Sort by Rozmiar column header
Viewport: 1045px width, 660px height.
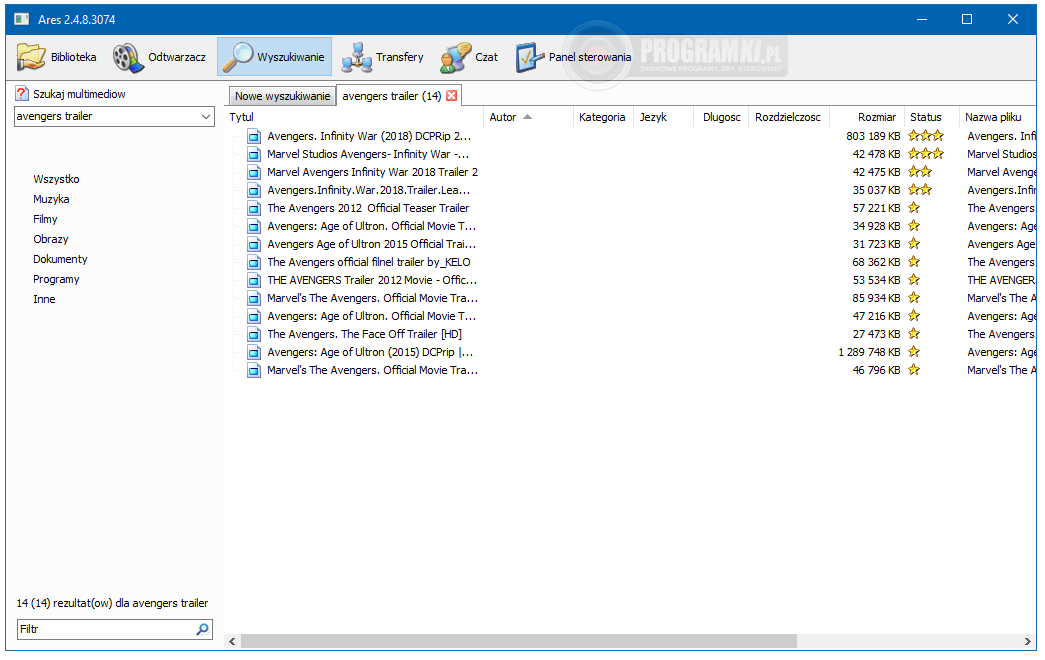tap(867, 117)
